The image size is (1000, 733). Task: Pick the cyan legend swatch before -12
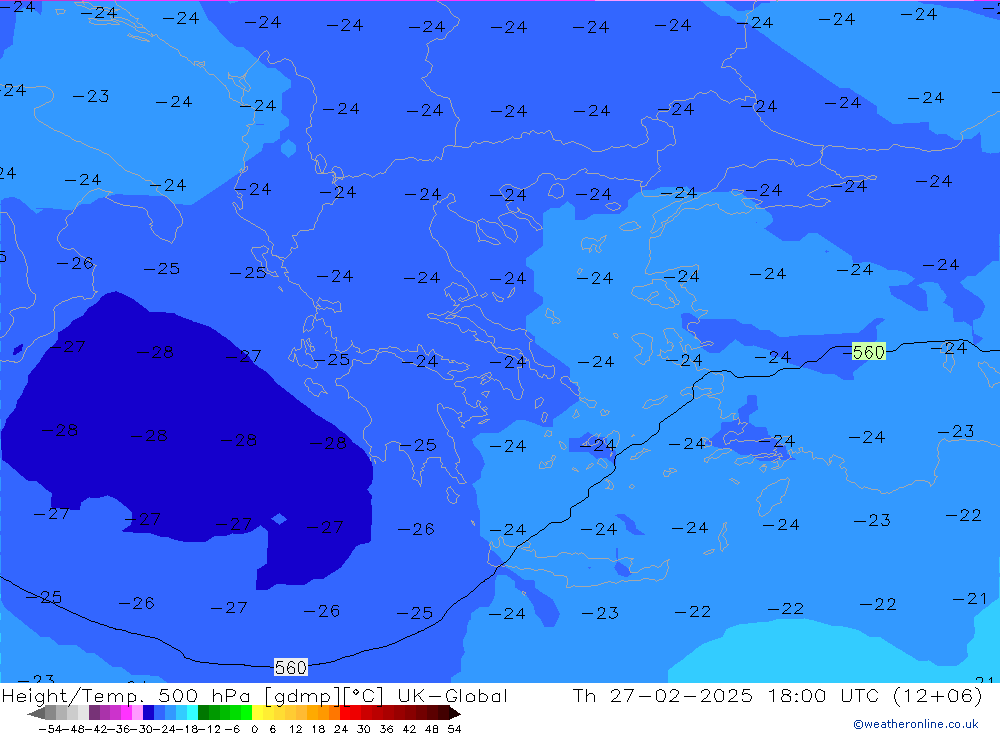pos(192,713)
